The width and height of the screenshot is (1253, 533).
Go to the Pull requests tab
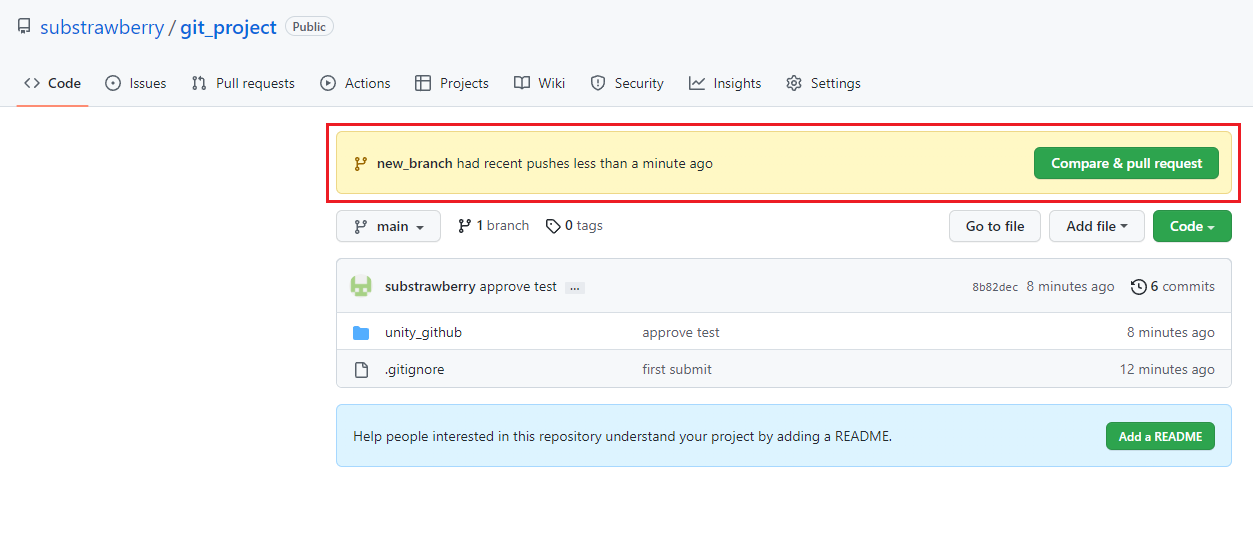click(x=243, y=83)
